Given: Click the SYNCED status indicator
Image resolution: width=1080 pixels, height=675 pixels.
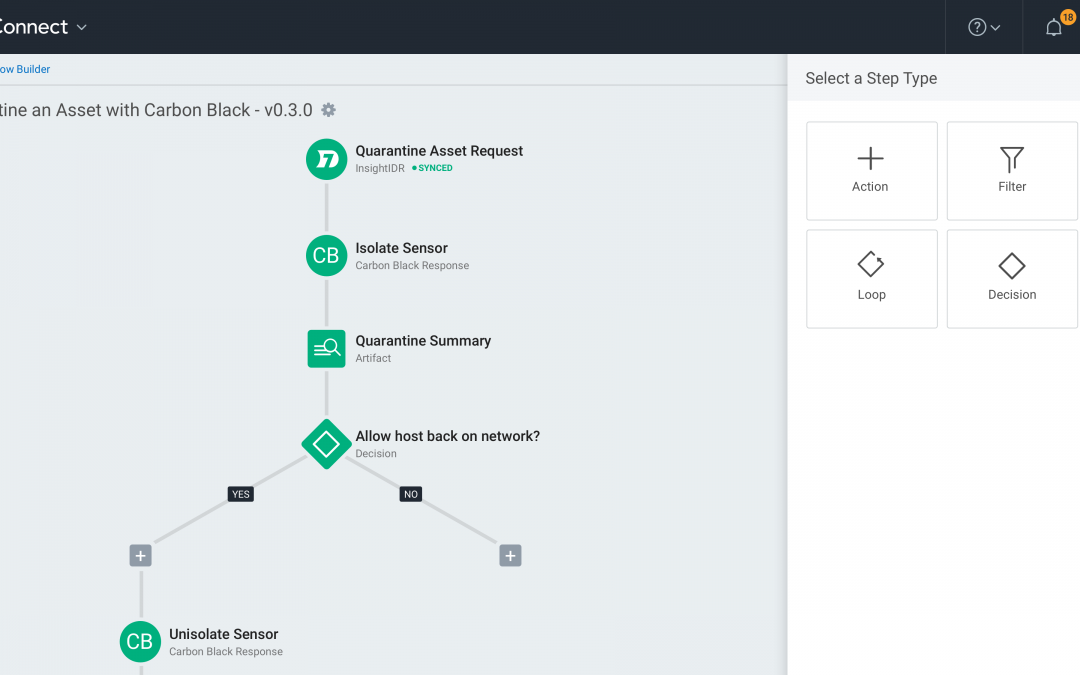Looking at the screenshot, I should point(433,168).
